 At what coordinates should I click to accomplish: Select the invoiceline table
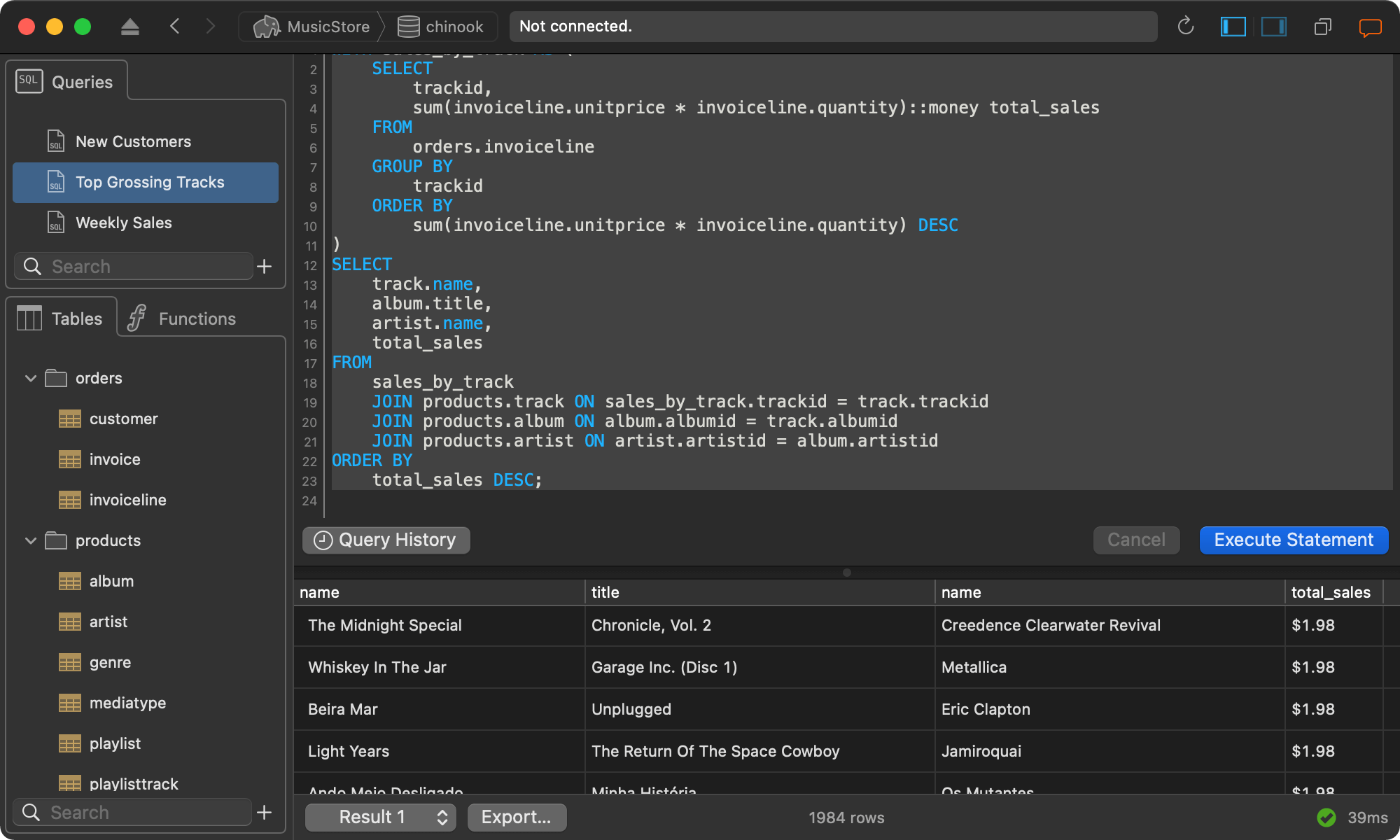[127, 500]
